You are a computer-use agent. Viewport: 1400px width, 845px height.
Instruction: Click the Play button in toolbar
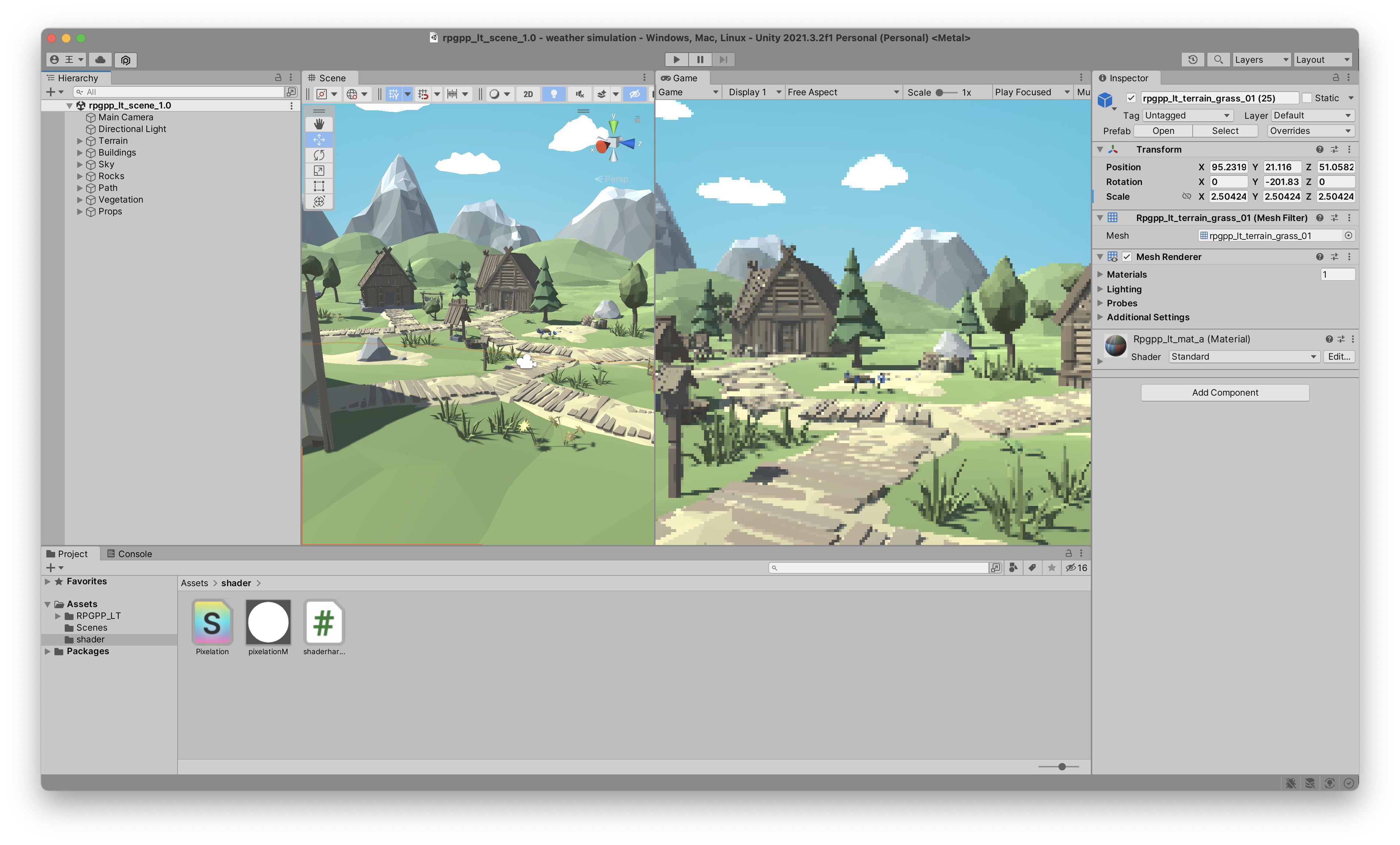coord(676,60)
